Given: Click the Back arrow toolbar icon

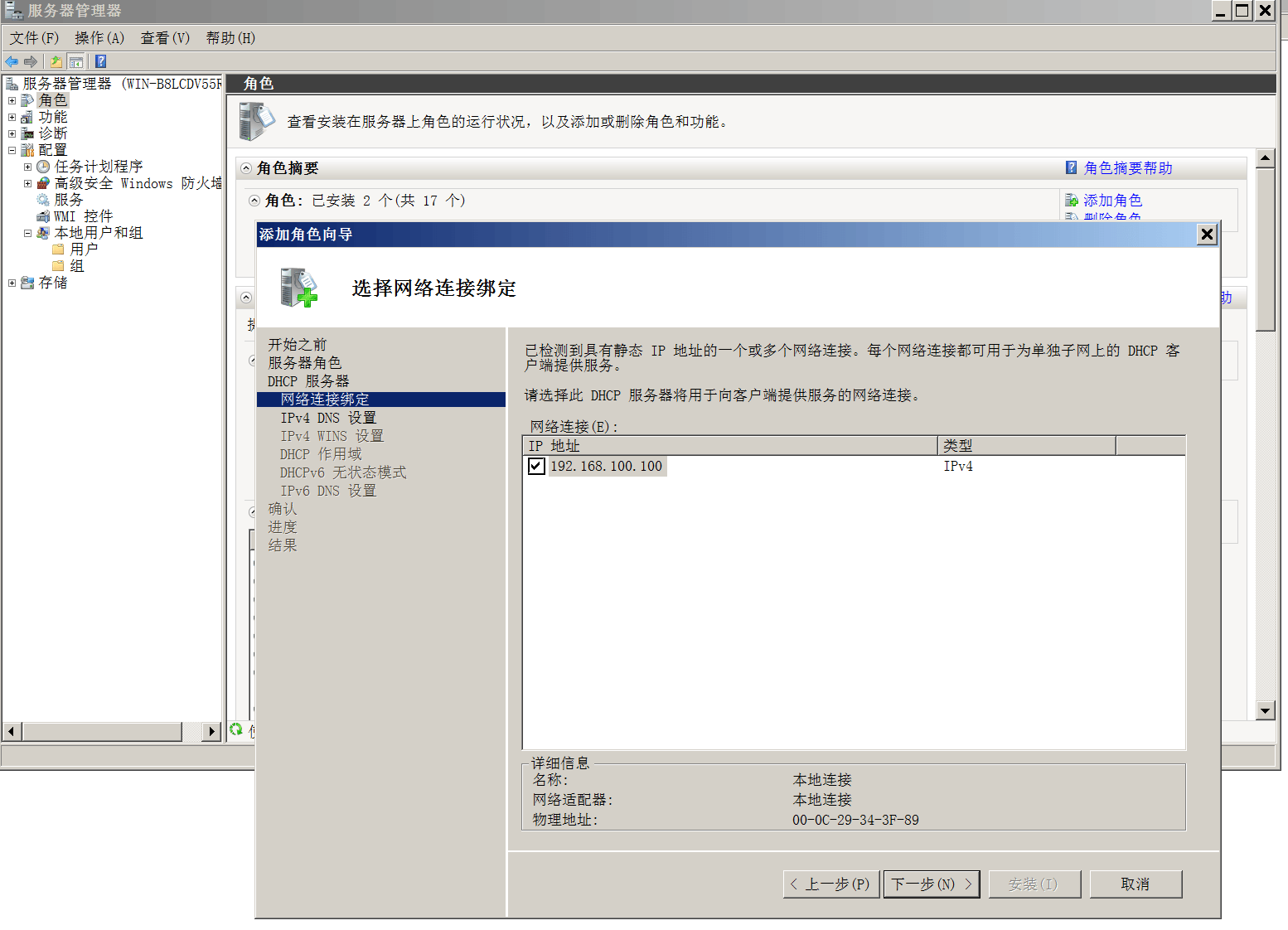Looking at the screenshot, I should tap(12, 61).
